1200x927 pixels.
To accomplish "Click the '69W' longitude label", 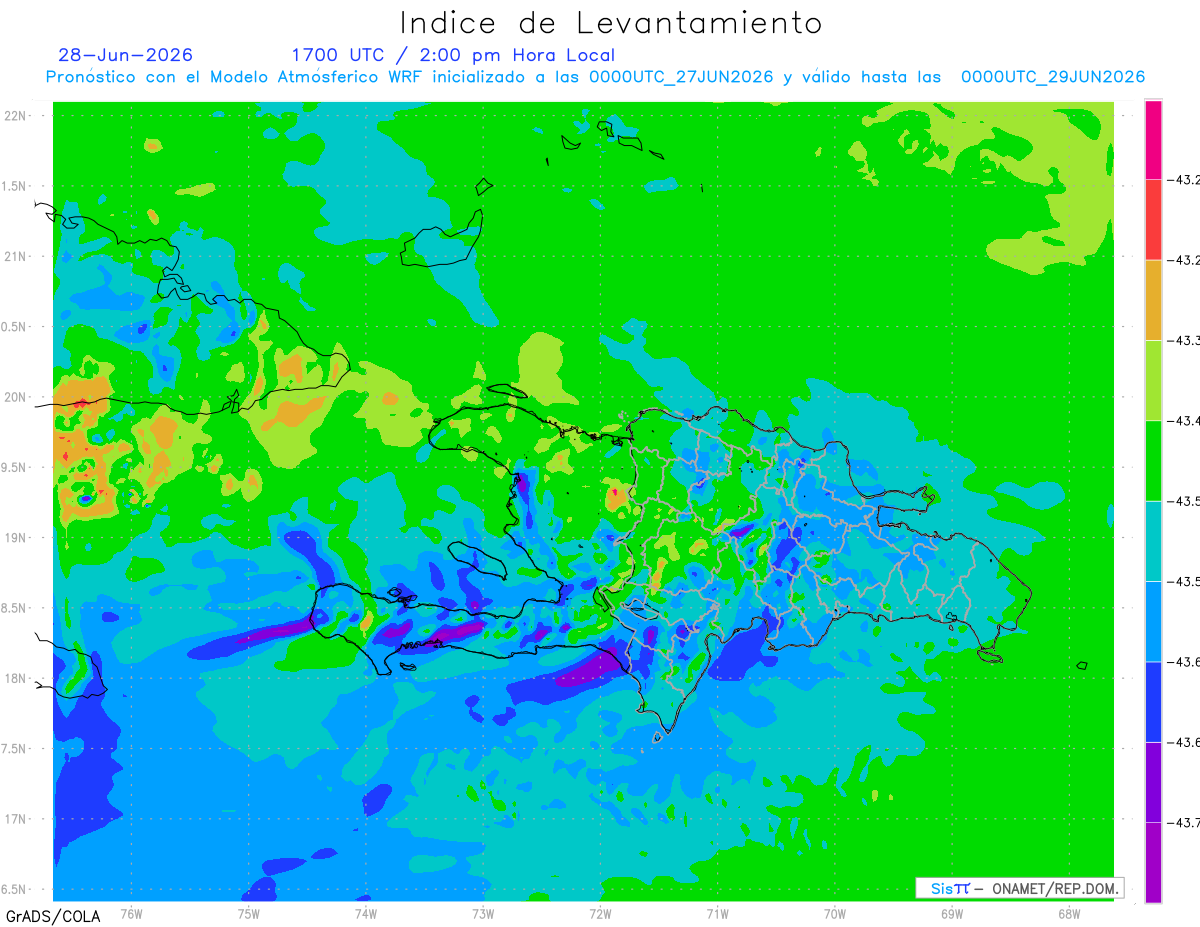I will point(952,913).
